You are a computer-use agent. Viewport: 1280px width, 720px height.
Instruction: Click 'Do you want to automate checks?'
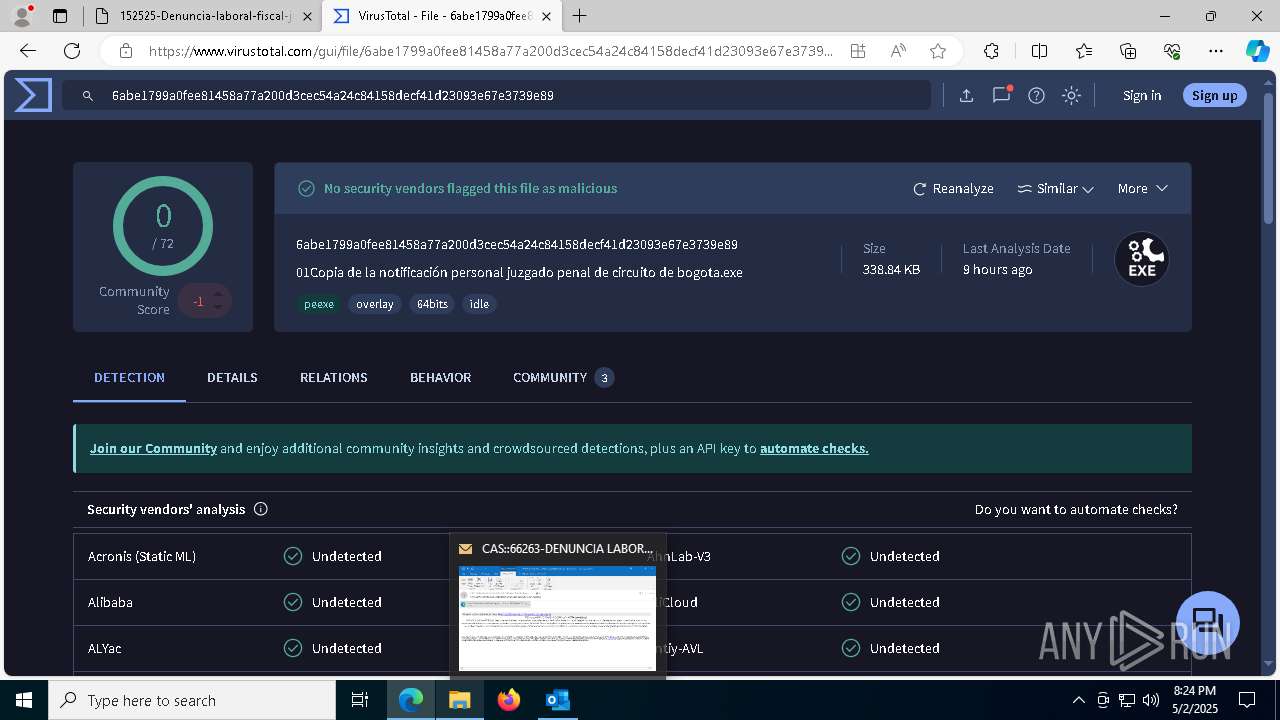[x=1076, y=509]
